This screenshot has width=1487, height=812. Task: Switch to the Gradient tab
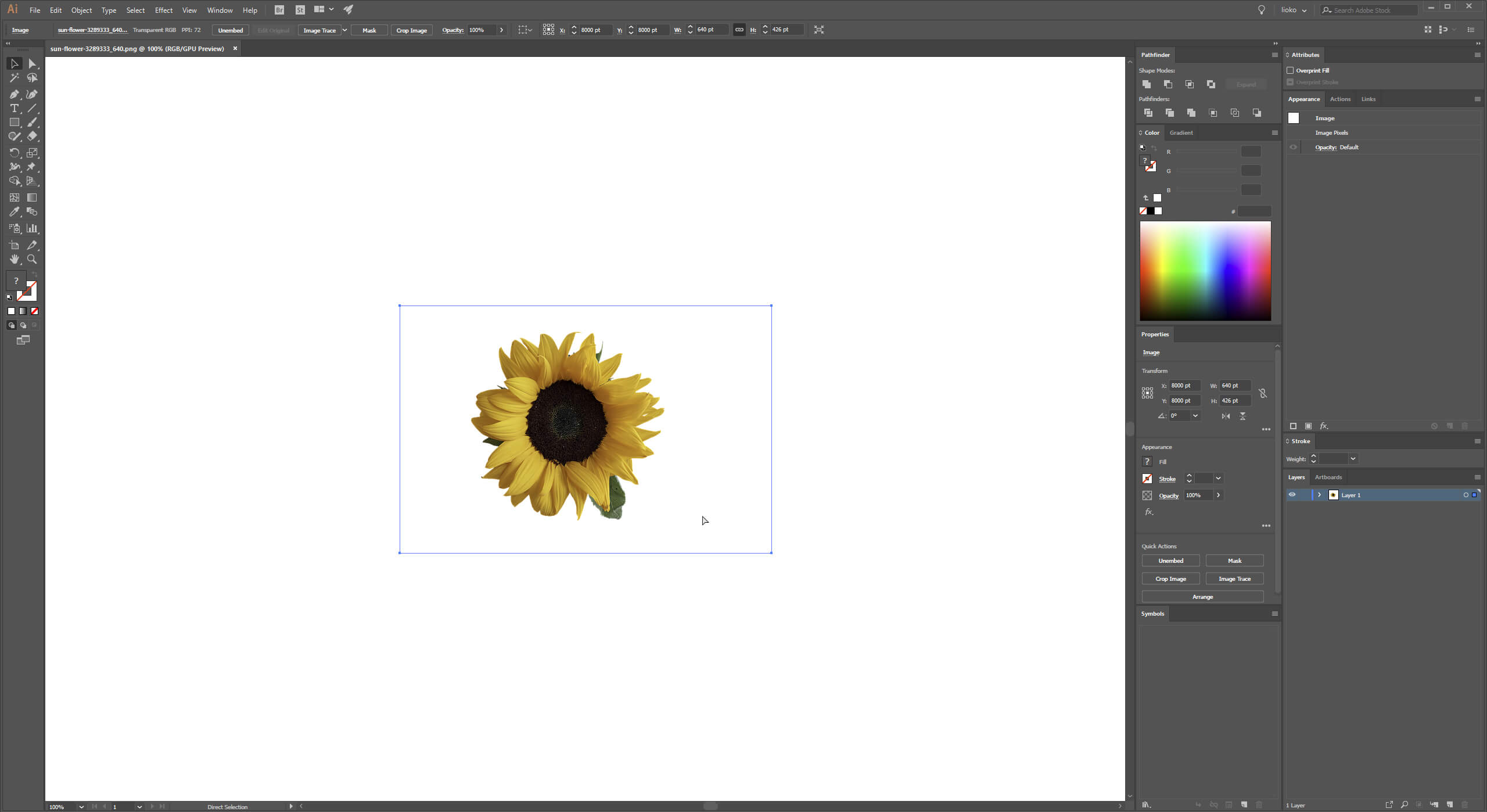(1182, 132)
